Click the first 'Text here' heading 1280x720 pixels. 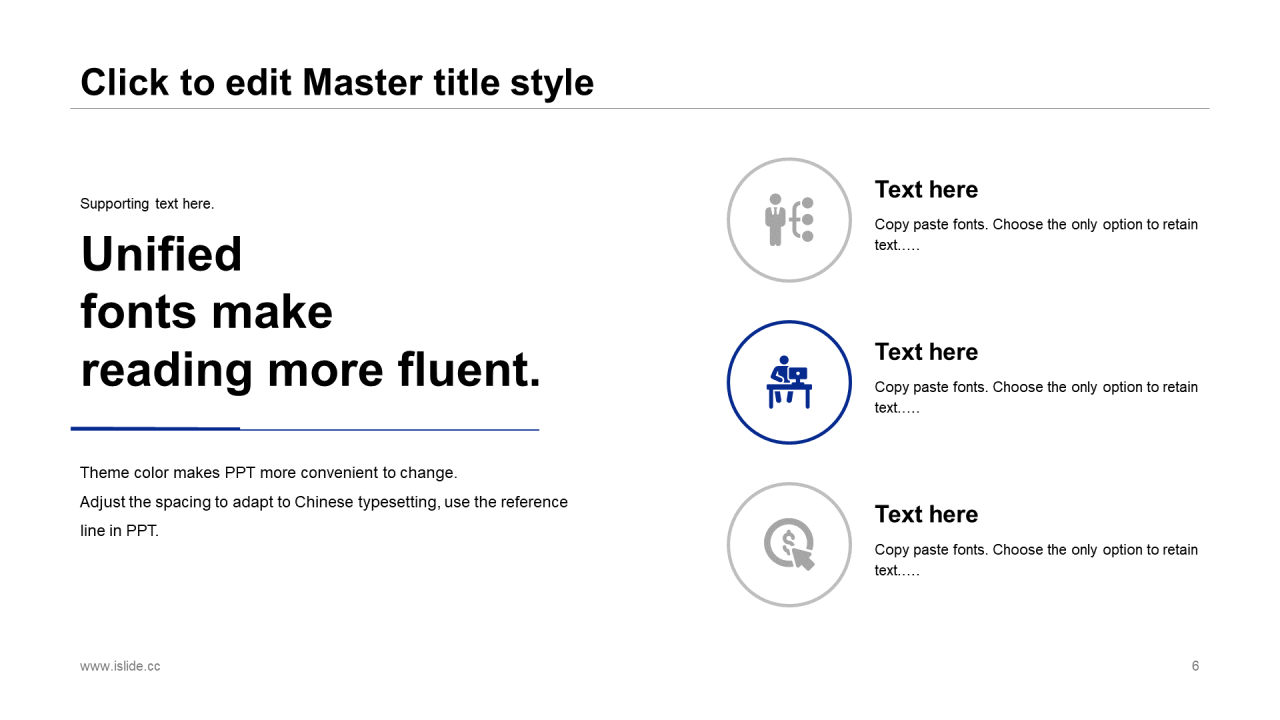(x=926, y=189)
